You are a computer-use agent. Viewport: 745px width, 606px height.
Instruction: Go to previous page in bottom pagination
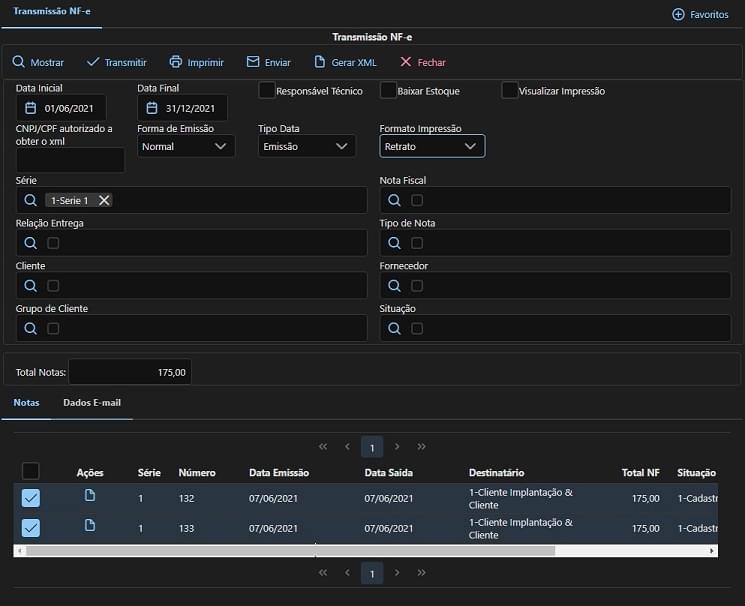pos(347,572)
